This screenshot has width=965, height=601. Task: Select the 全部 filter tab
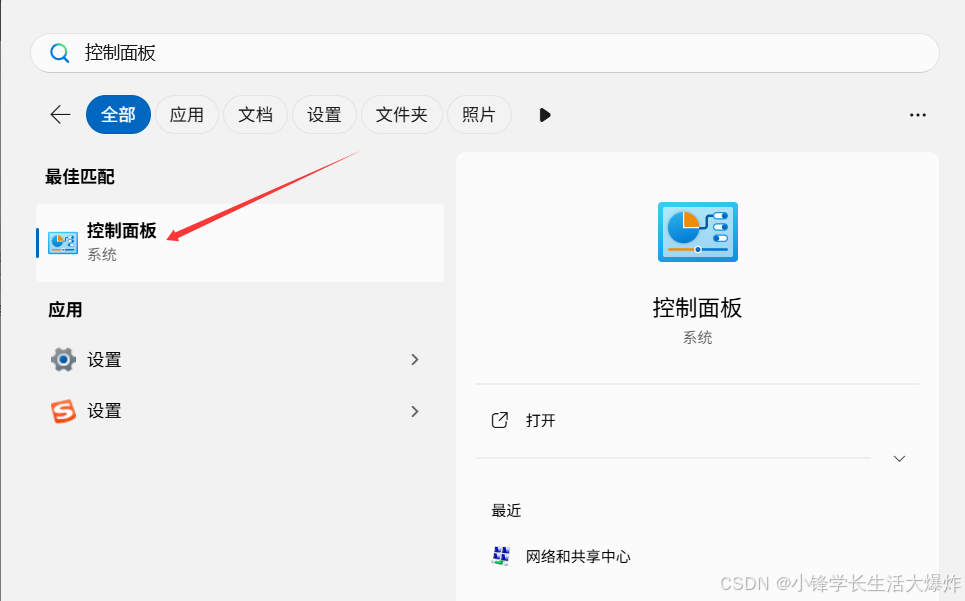pos(118,114)
